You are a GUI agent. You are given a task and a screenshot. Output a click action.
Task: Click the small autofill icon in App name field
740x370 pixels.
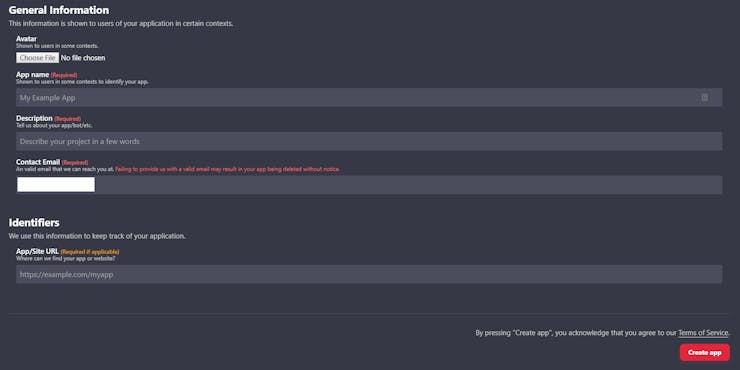[705, 97]
